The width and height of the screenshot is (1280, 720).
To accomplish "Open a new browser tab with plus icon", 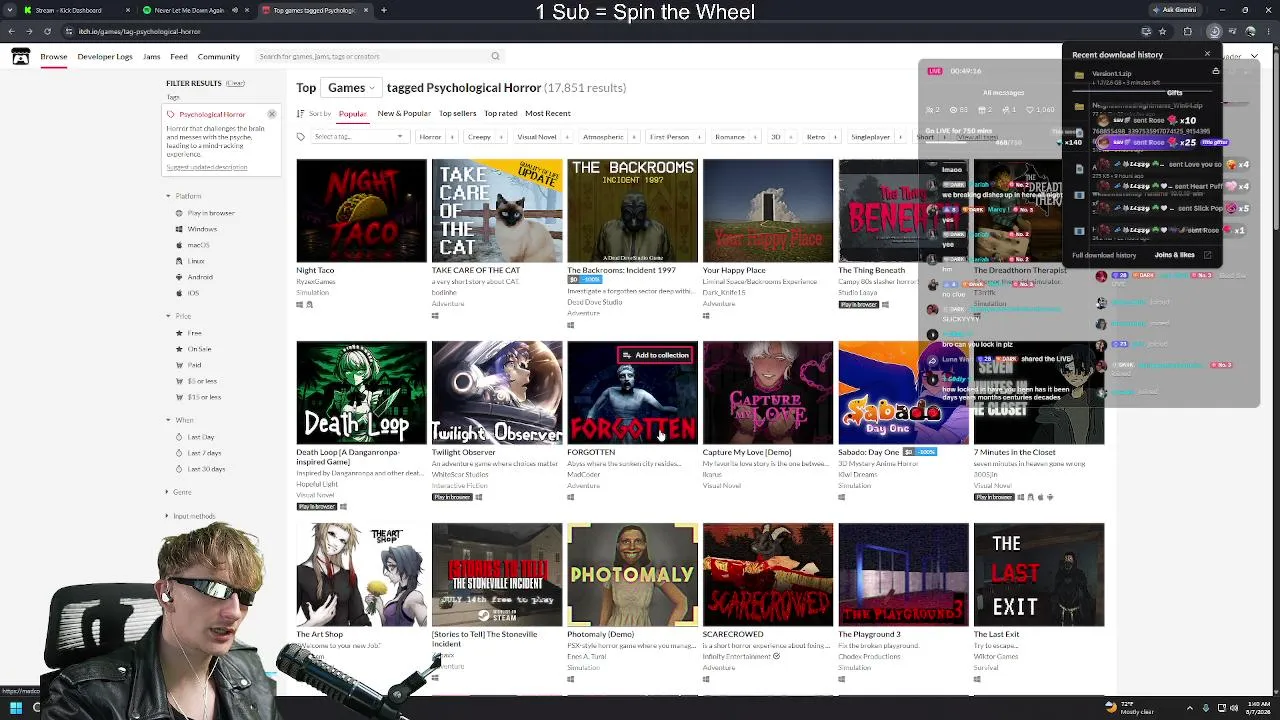I will [x=384, y=10].
